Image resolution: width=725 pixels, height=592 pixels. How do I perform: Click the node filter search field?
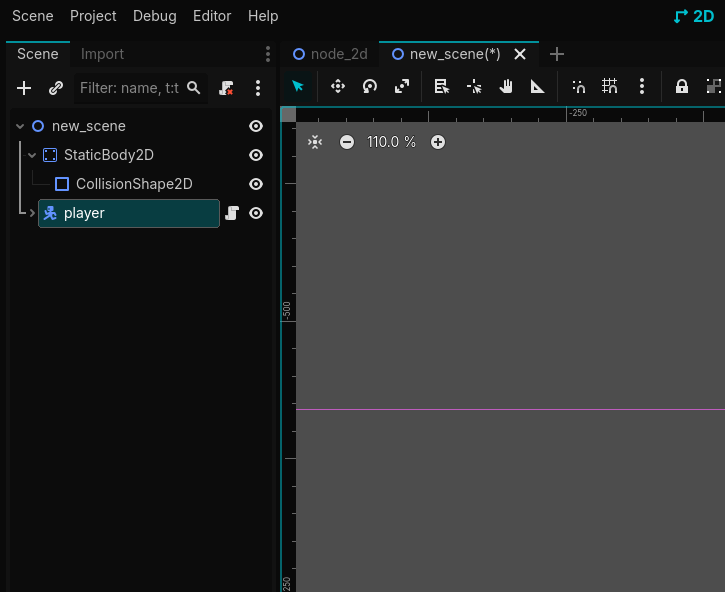tap(130, 88)
